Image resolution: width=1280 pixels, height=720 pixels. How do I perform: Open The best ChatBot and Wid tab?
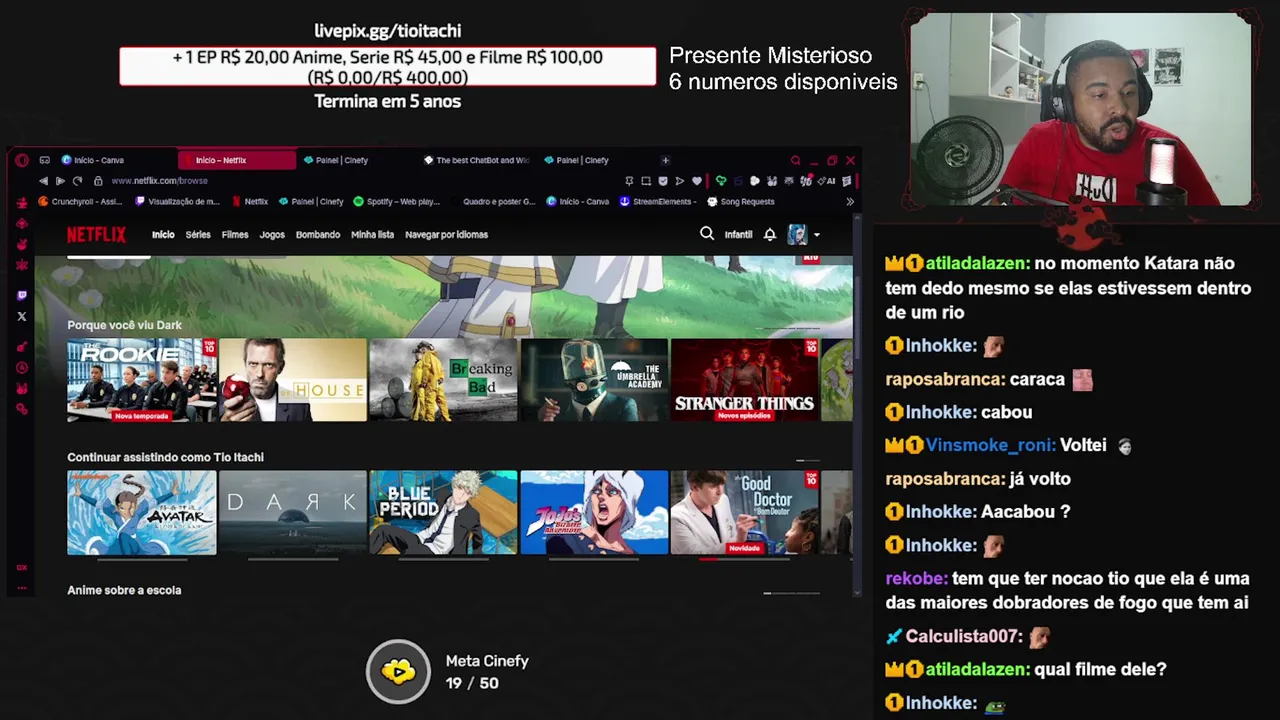pyautogui.click(x=478, y=160)
